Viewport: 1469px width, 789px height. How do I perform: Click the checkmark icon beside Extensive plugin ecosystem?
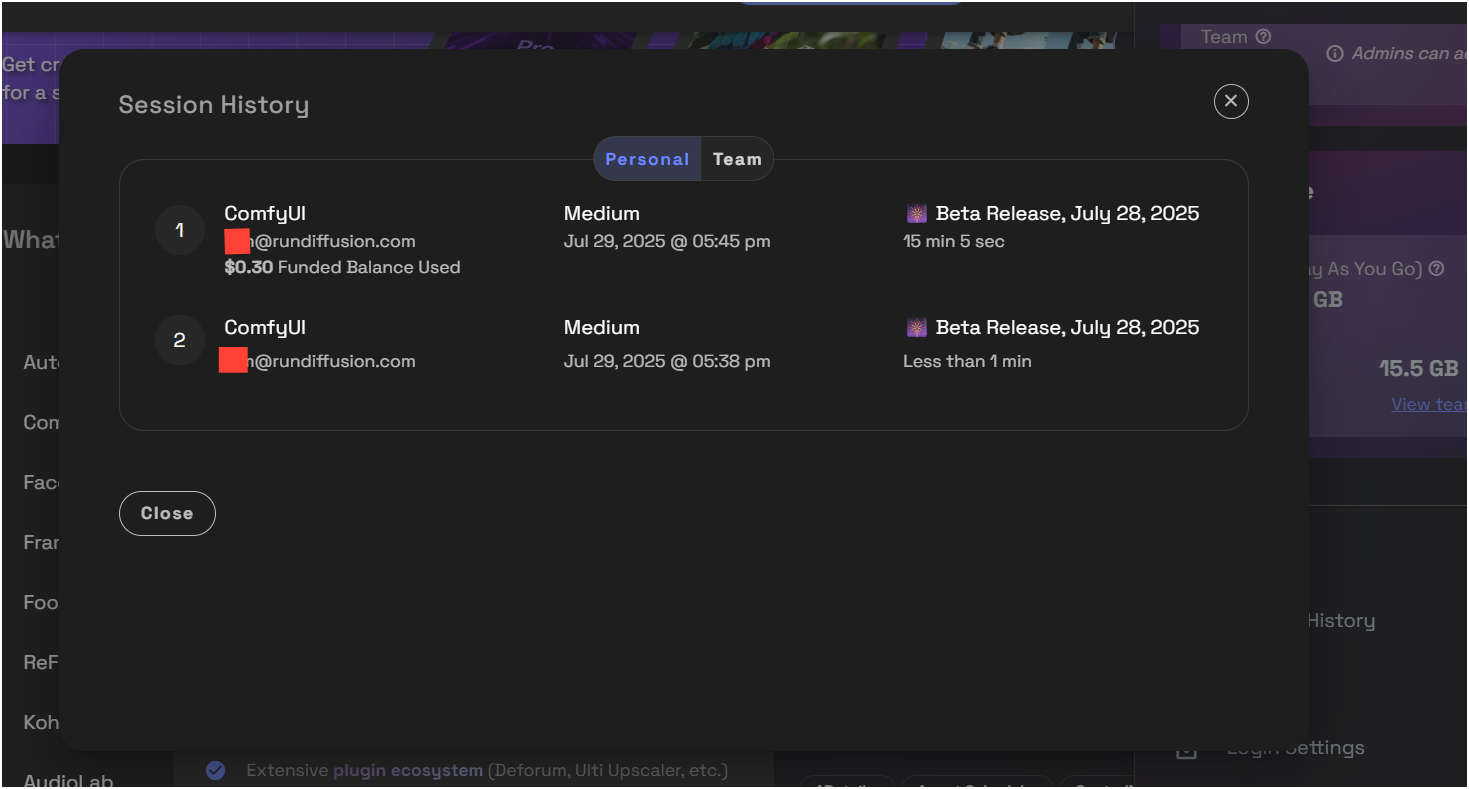pos(215,770)
